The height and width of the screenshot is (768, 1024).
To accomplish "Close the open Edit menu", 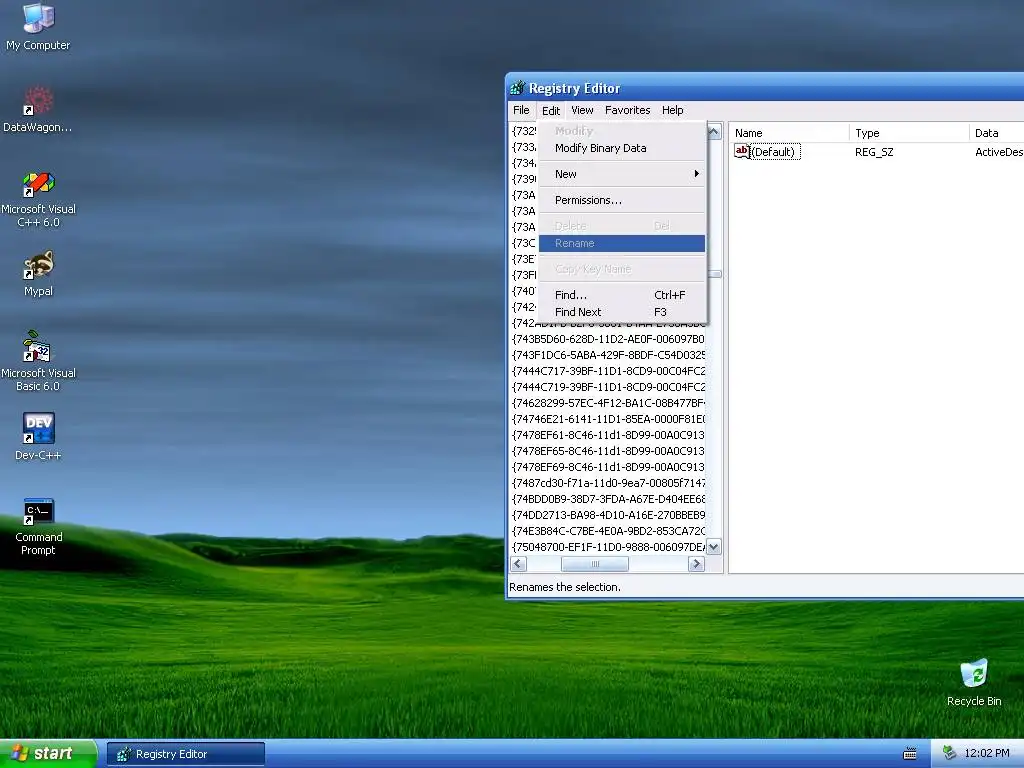I will (551, 110).
